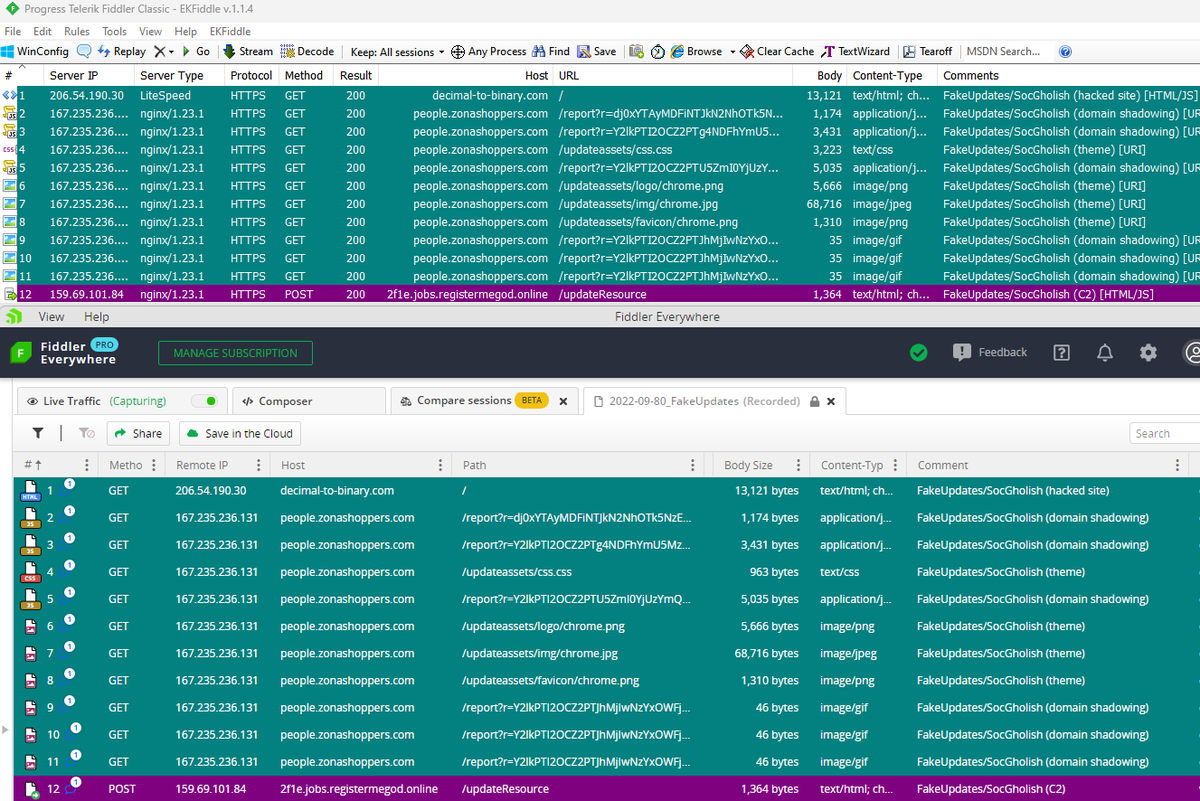Open TextWizard in Classic toolbar

click(x=856, y=51)
